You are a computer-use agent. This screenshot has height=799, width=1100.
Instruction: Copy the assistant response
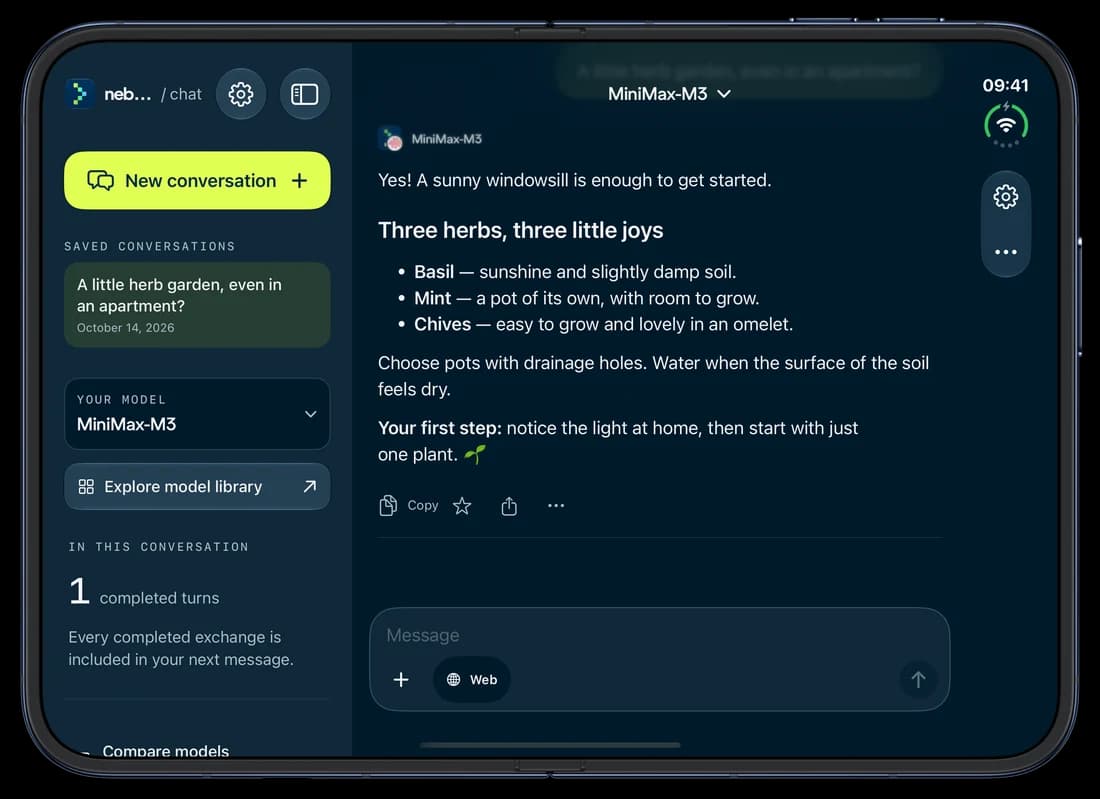(x=409, y=505)
